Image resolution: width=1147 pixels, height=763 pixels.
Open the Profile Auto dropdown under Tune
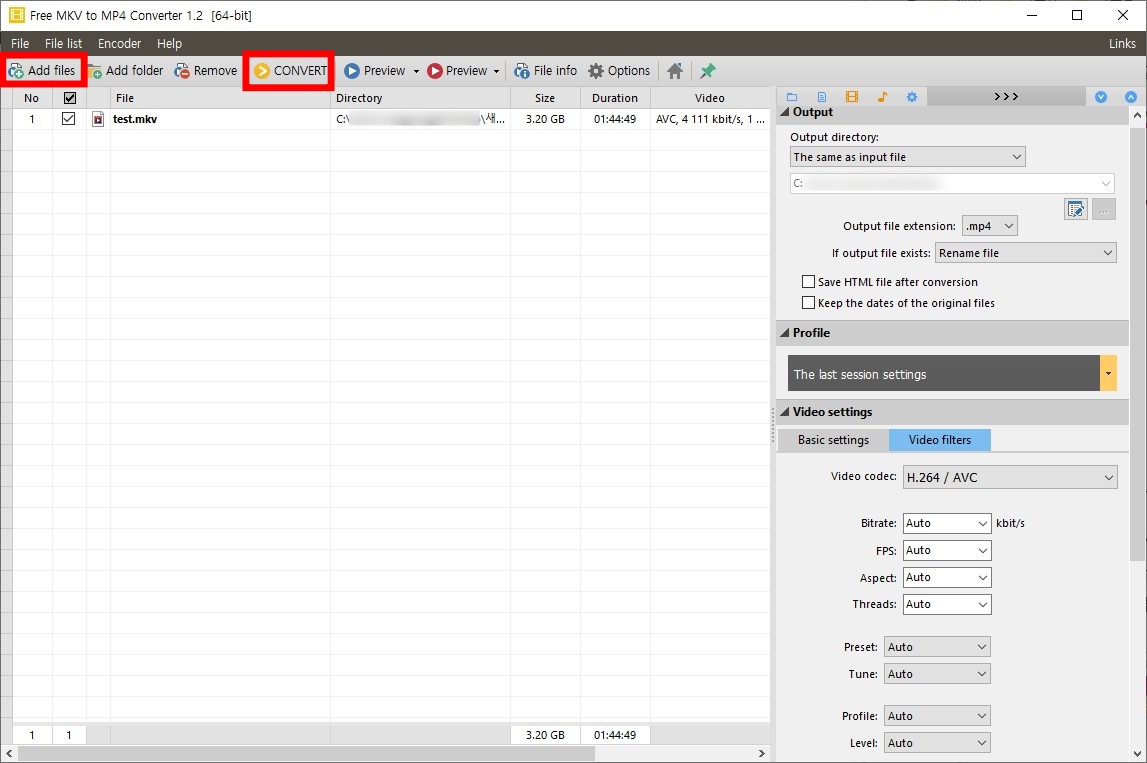[937, 715]
